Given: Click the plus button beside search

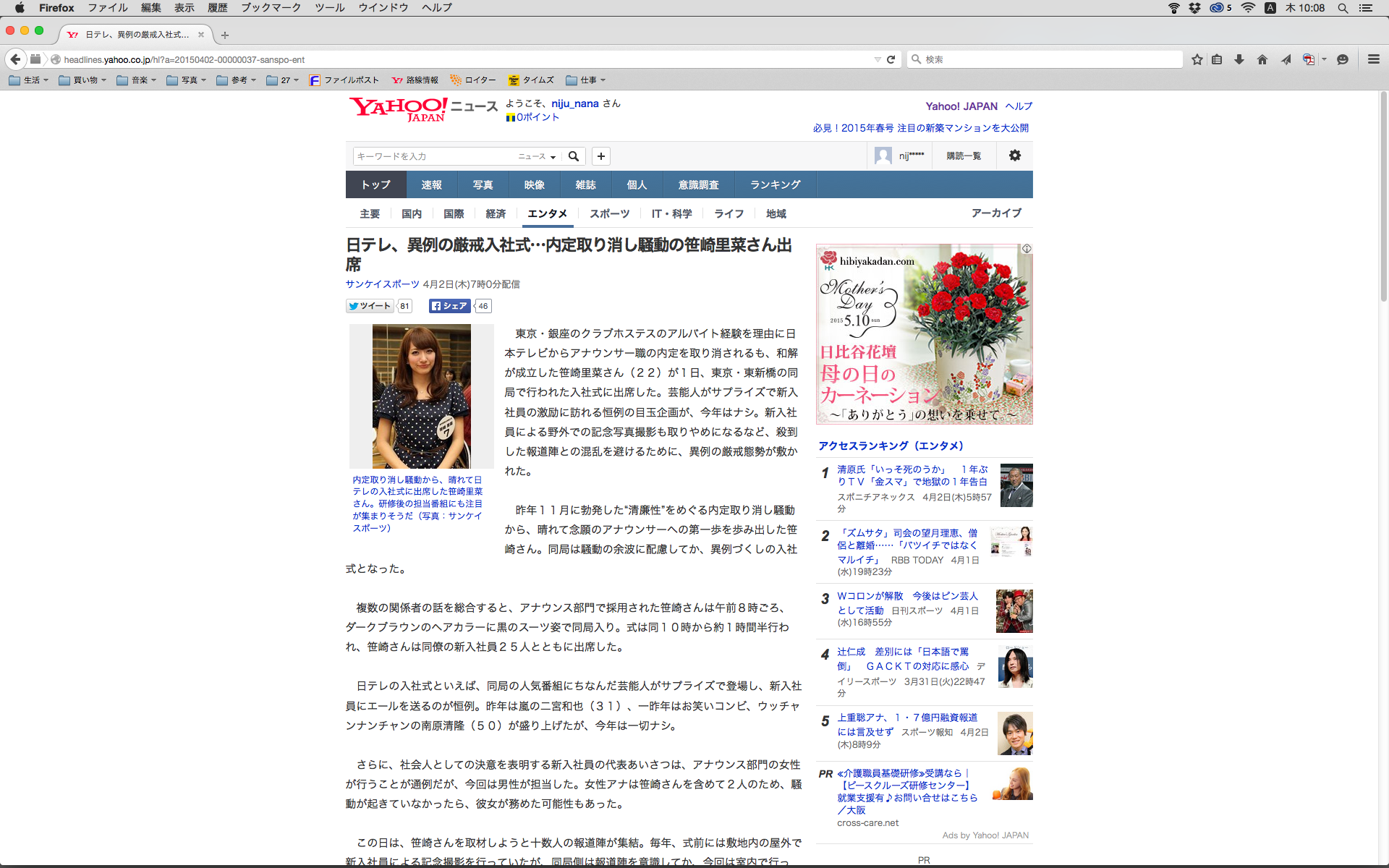Looking at the screenshot, I should point(601,156).
